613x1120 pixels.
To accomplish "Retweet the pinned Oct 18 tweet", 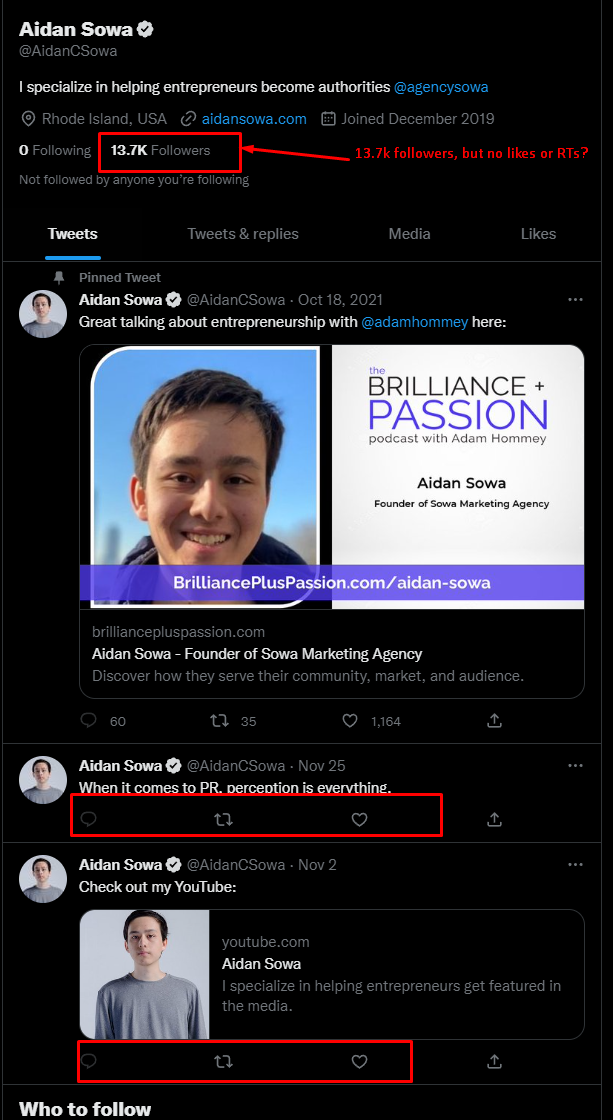I will [217, 720].
